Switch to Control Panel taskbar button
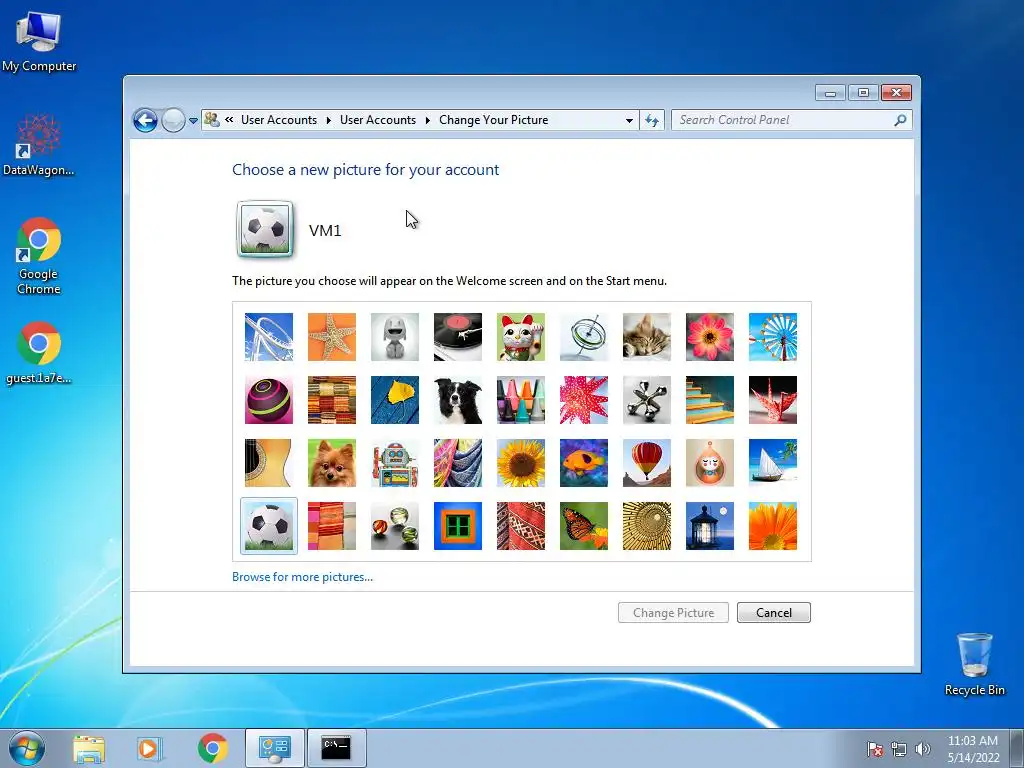 point(274,748)
